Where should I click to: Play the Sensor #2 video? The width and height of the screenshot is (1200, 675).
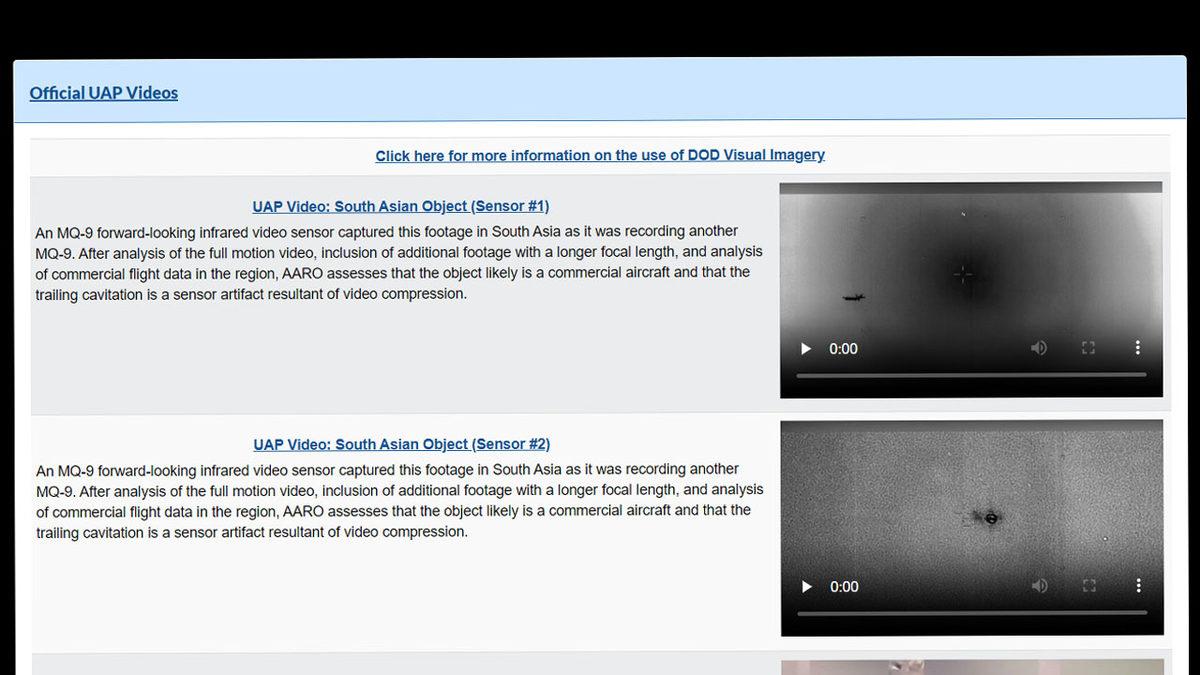pyautogui.click(x=807, y=587)
